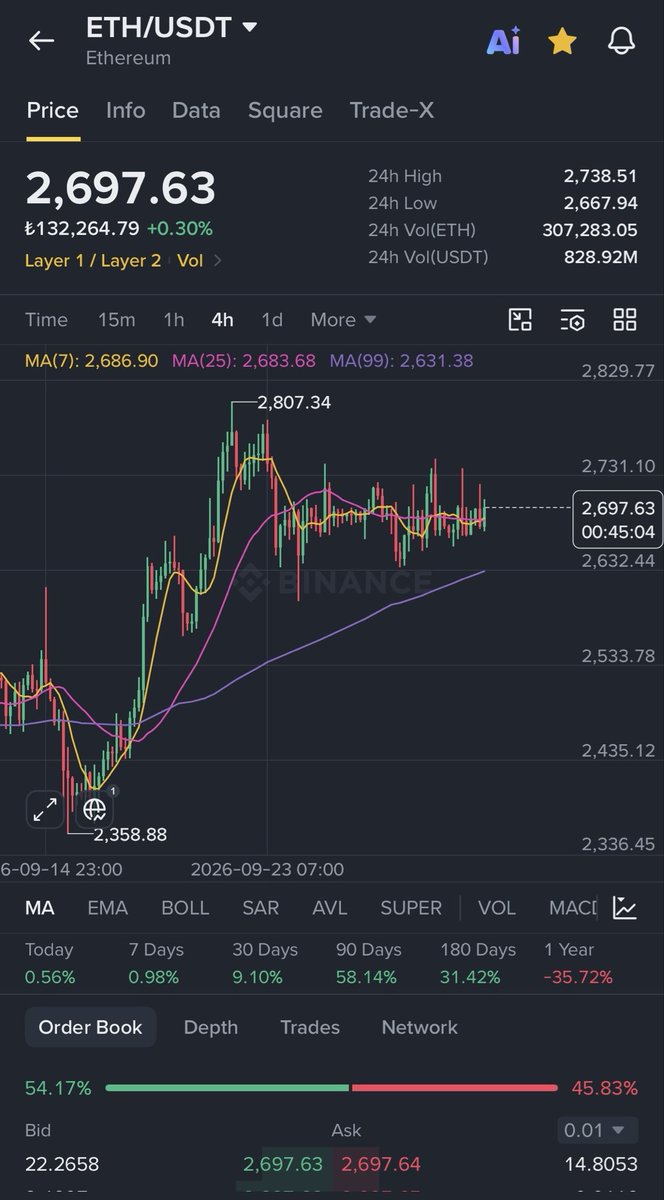This screenshot has height=1200, width=664.
Task: Open the Trade-X tab
Action: coord(392,111)
